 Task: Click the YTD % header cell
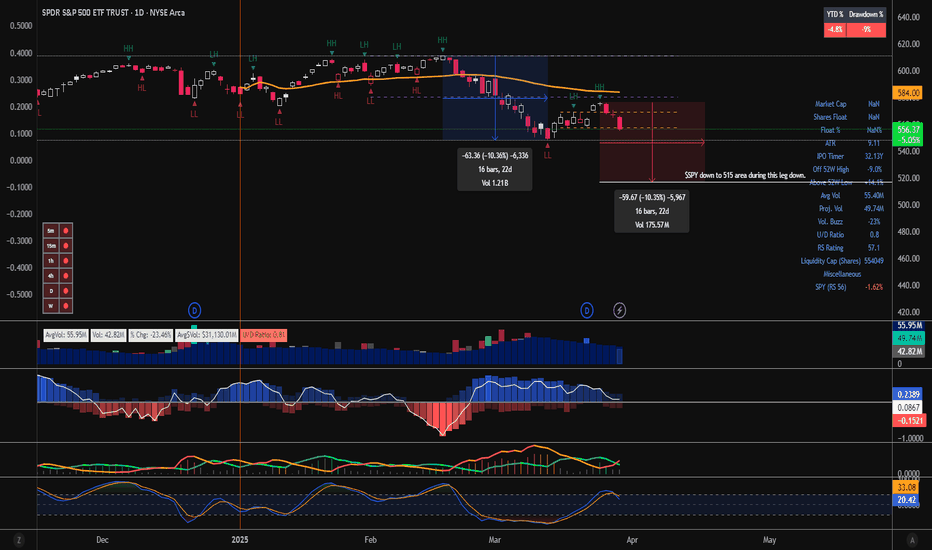coord(835,14)
